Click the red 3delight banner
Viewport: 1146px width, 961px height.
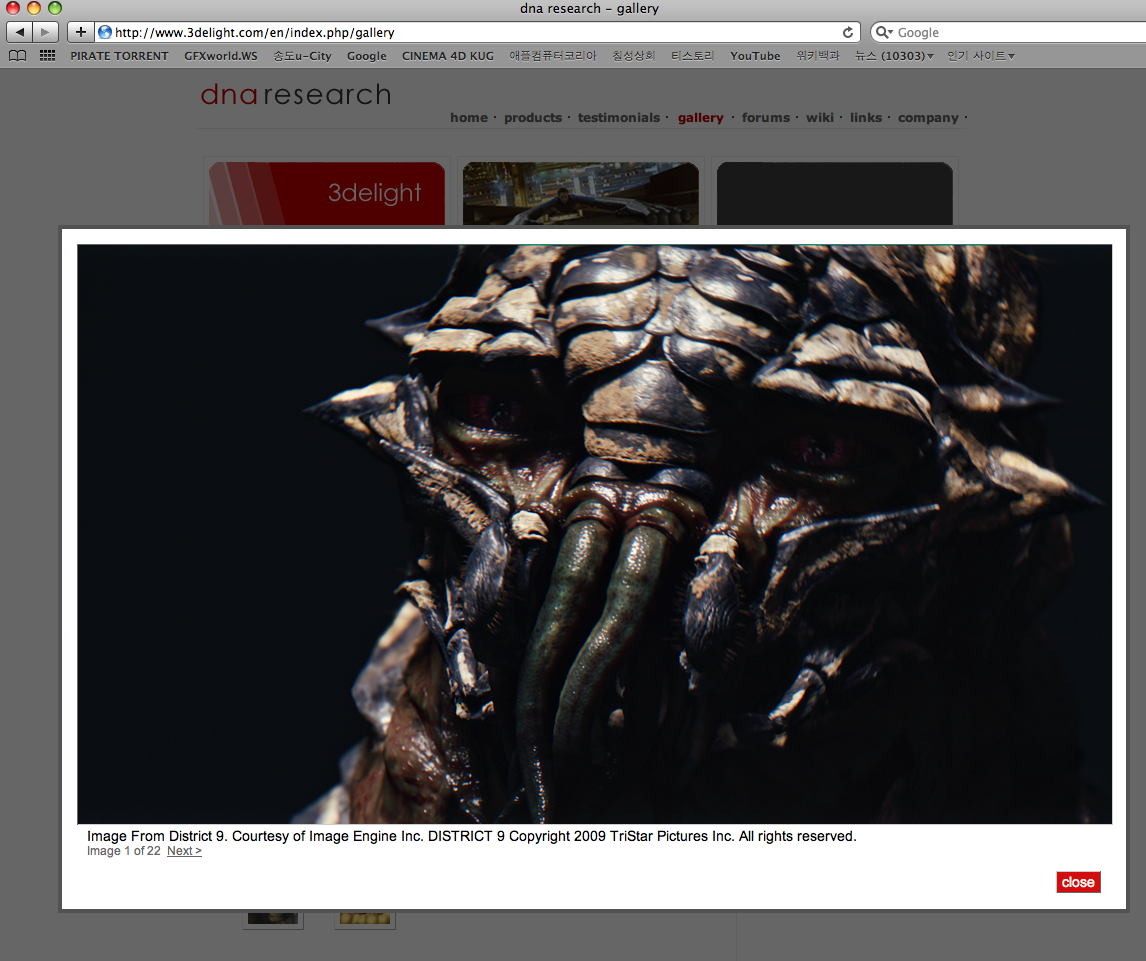[327, 194]
